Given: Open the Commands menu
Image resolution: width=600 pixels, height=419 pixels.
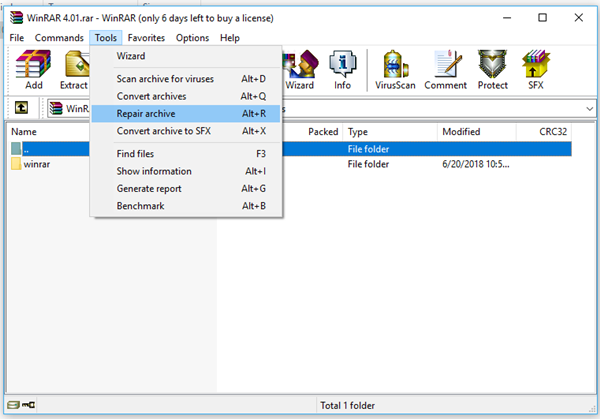Looking at the screenshot, I should point(59,38).
